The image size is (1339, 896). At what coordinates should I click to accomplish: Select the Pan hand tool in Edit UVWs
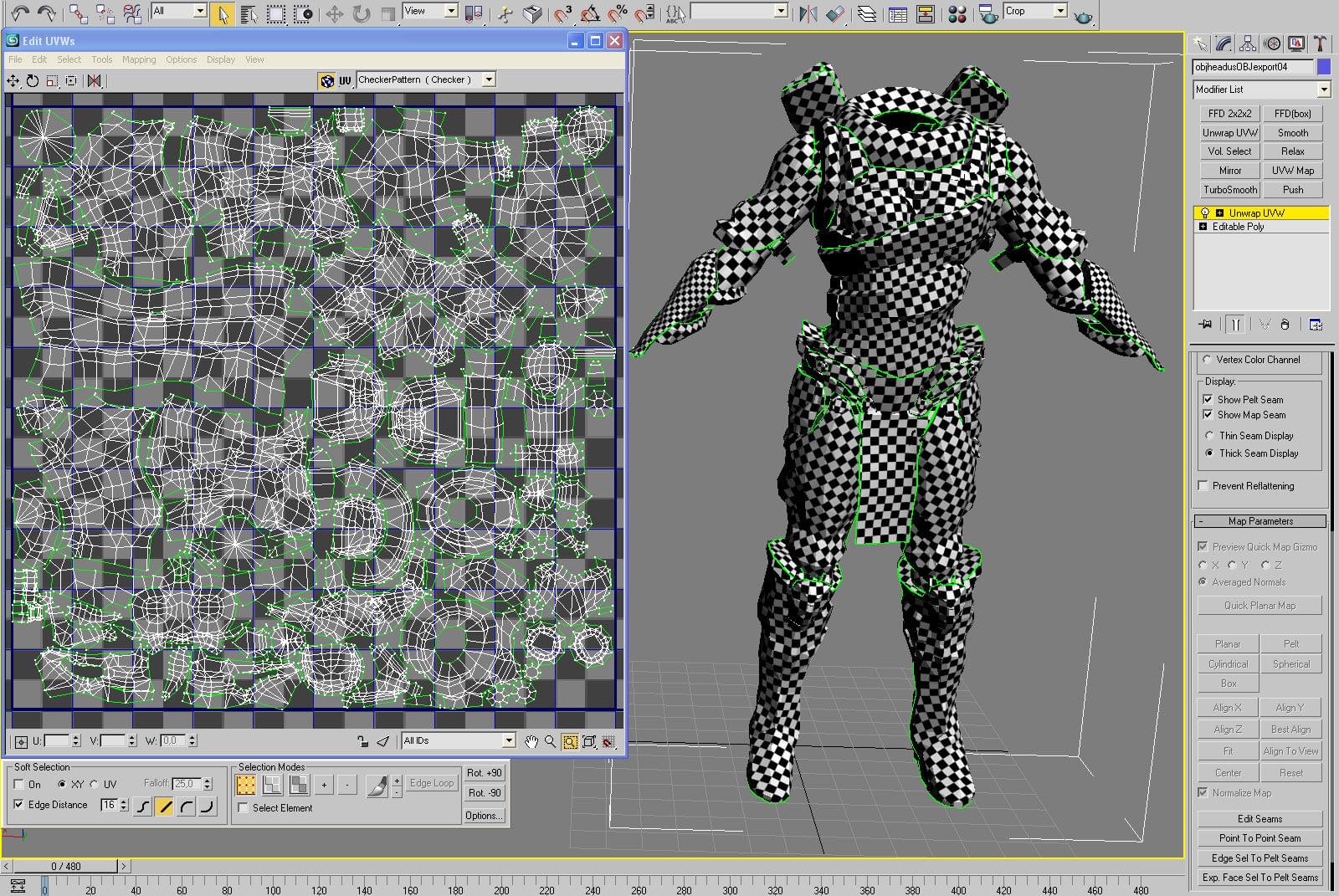point(531,741)
